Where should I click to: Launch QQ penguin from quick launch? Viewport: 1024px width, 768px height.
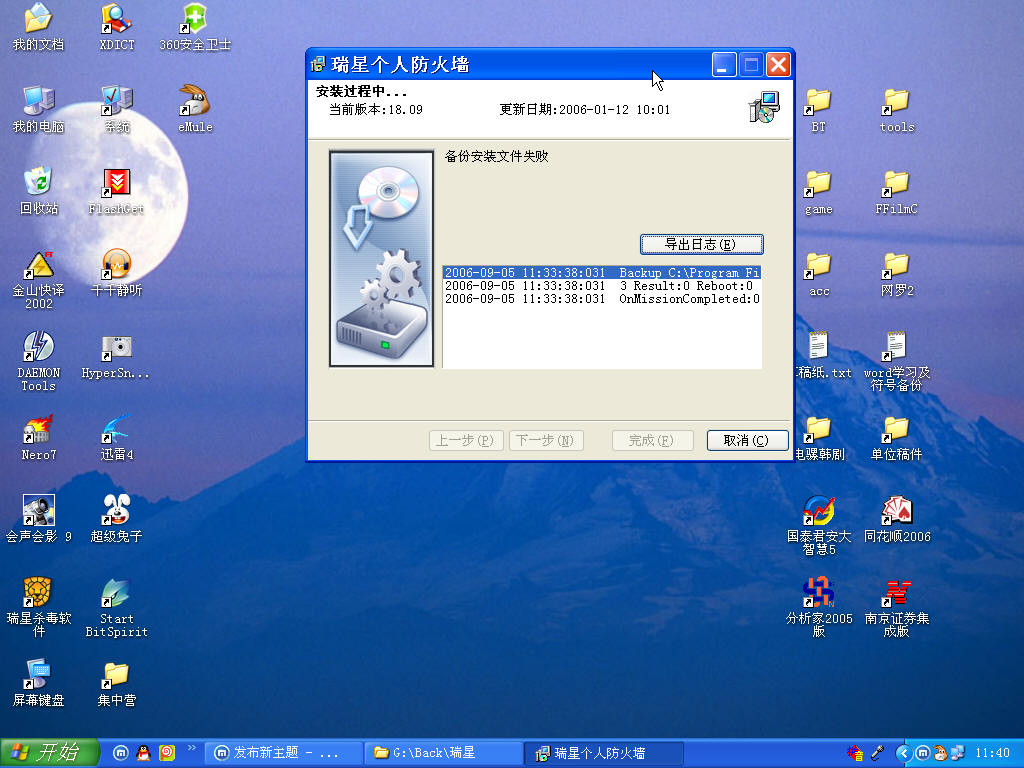(144, 753)
